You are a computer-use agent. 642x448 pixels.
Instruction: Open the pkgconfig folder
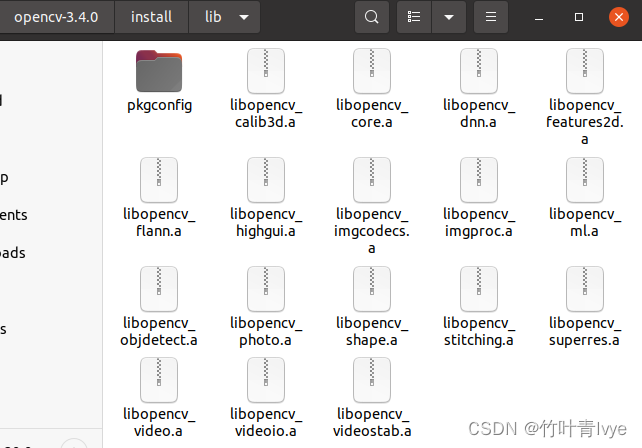tap(159, 71)
